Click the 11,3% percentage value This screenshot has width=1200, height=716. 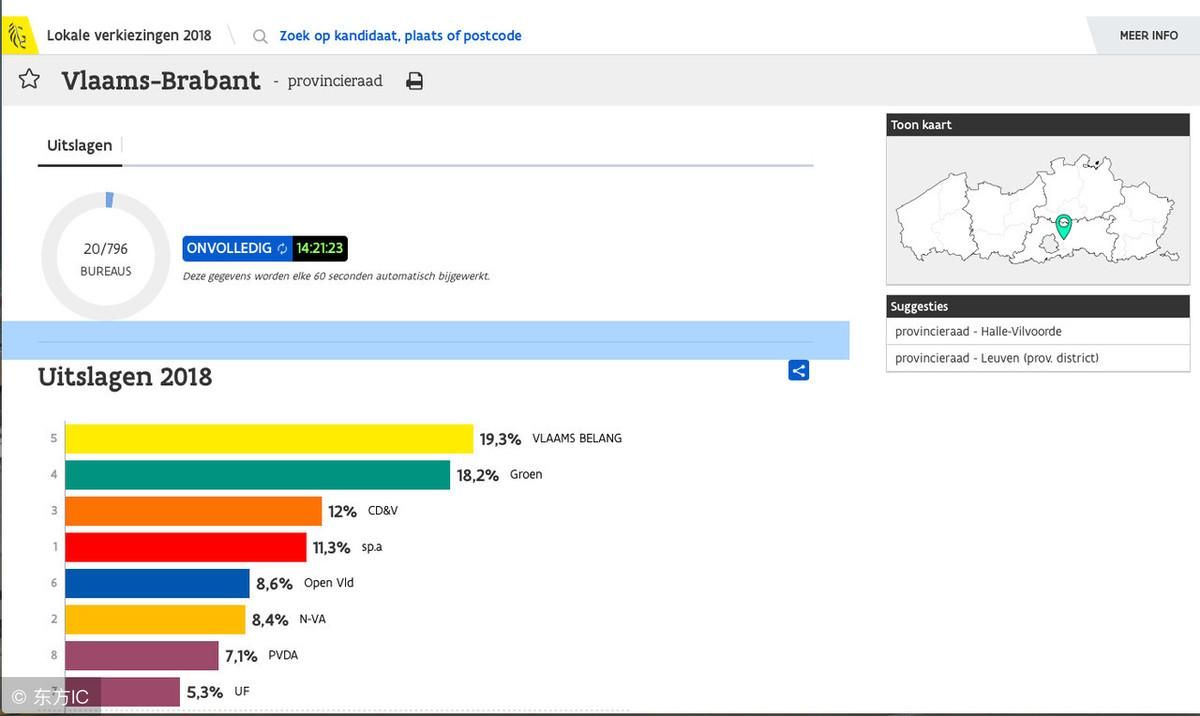[332, 547]
